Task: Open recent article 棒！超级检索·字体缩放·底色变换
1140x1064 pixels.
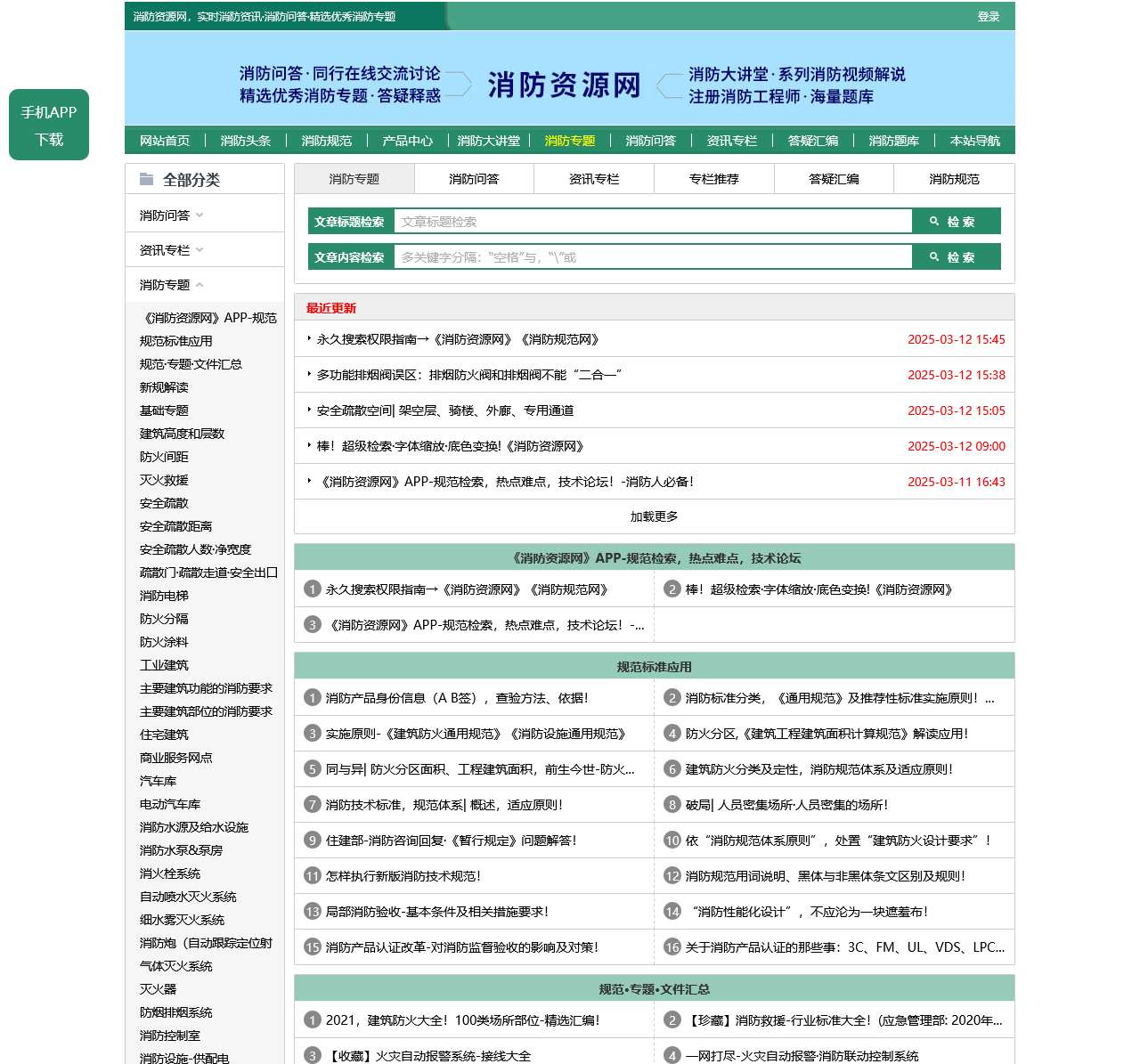Action: [451, 446]
